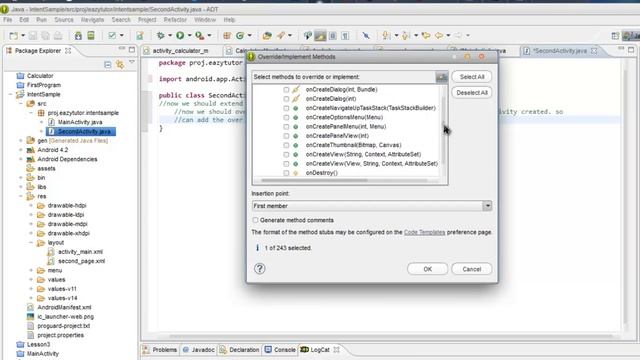
Task: Open the View Menu triangle in Package Explorer
Action: tap(131, 62)
